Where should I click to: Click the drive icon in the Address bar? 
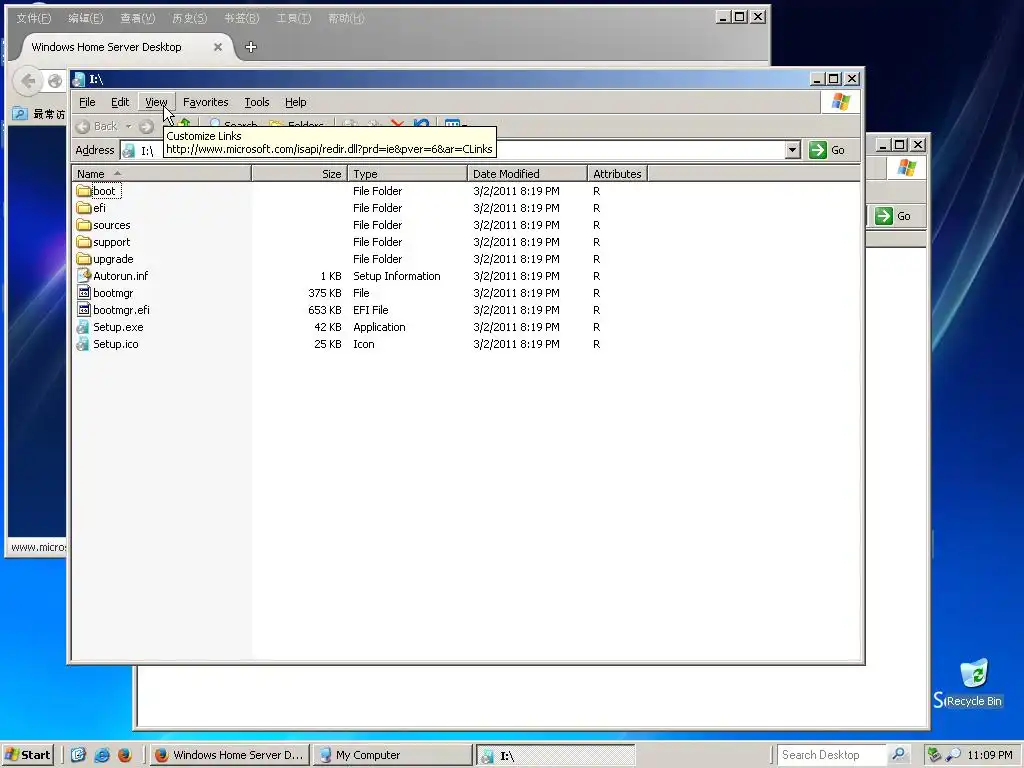(x=129, y=151)
